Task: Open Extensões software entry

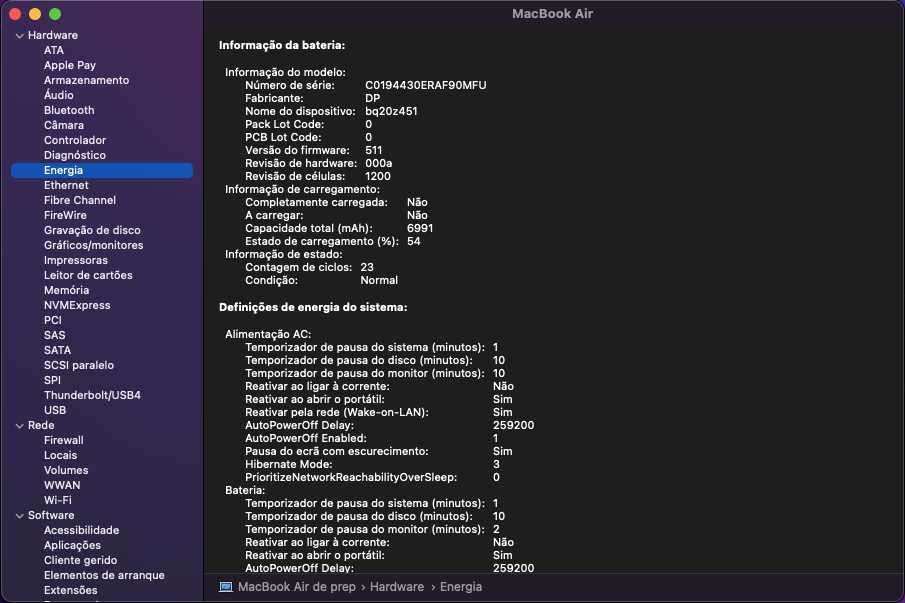Action: (x=70, y=590)
